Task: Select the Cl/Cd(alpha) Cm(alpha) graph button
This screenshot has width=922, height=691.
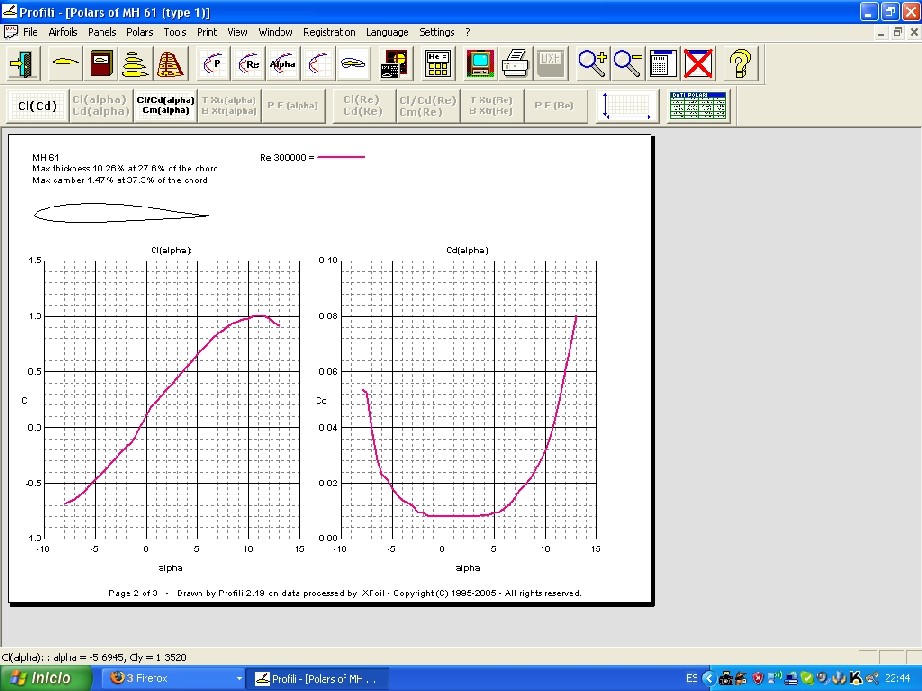Action: click(165, 105)
